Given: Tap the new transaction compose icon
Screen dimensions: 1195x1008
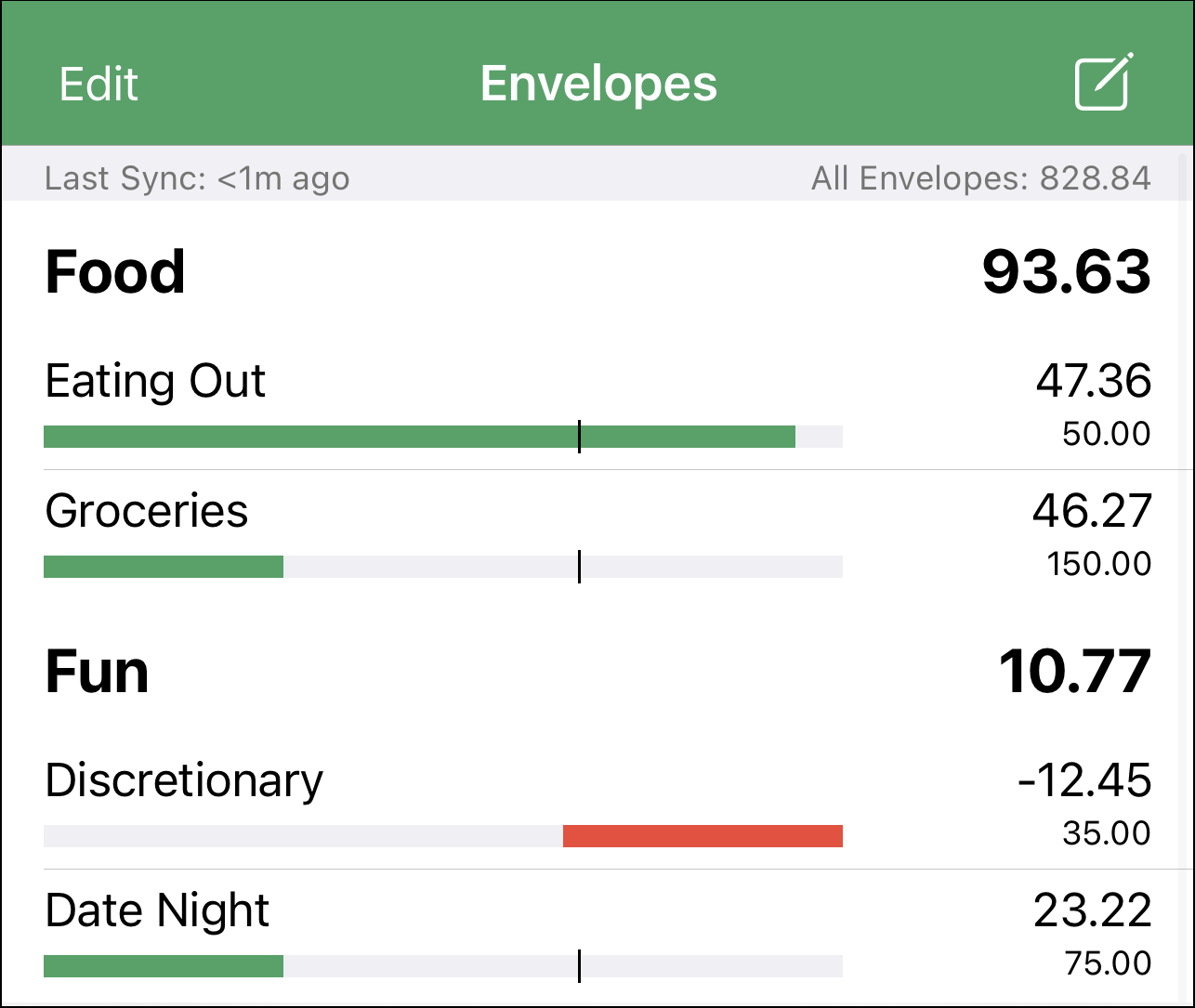Looking at the screenshot, I should pos(1104,83).
